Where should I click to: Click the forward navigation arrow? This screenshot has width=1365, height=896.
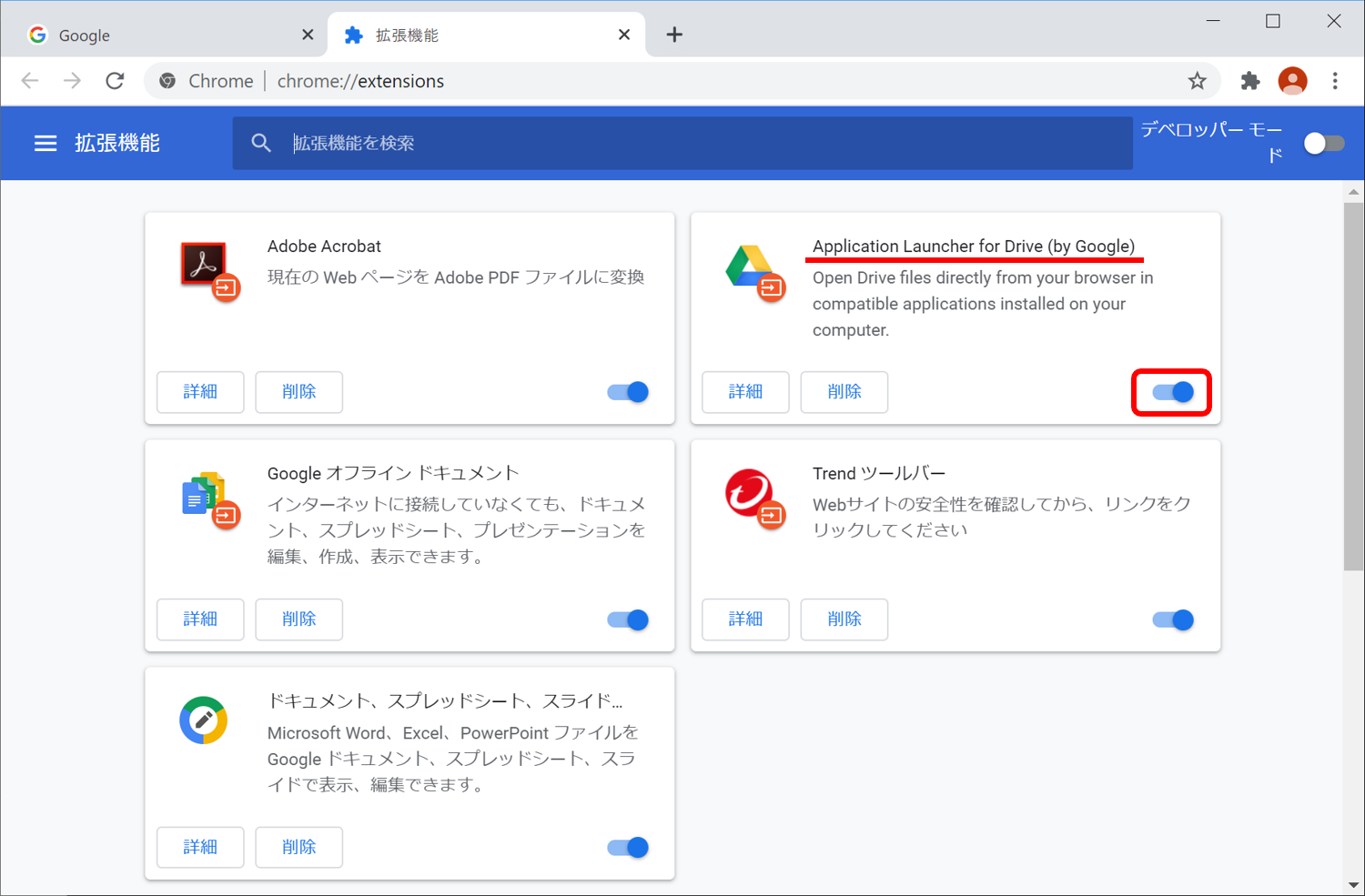coord(72,81)
